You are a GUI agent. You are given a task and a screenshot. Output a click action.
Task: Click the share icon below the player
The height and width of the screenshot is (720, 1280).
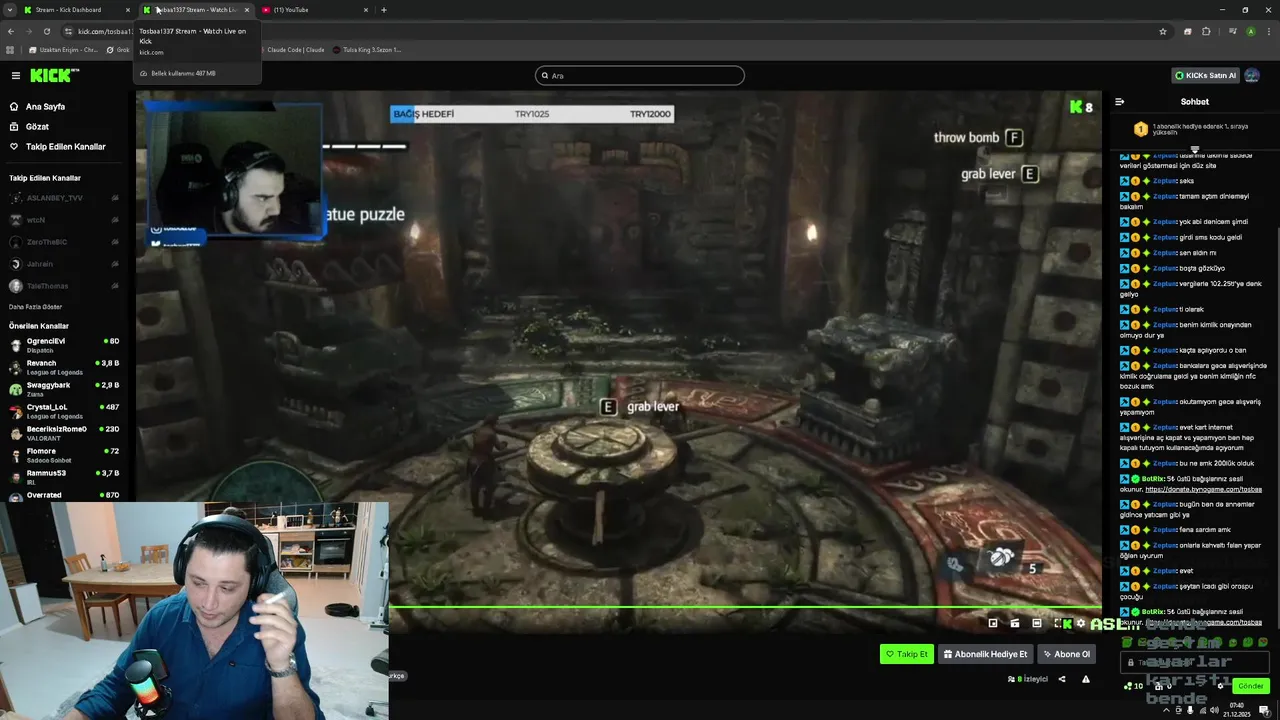[1062, 679]
